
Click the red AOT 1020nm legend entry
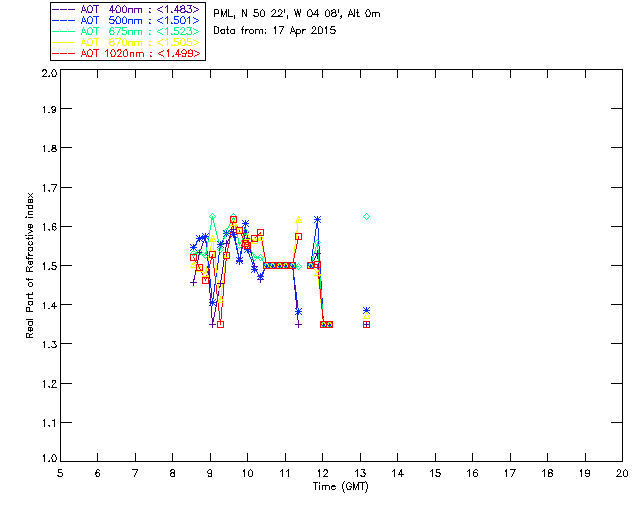click(x=126, y=53)
